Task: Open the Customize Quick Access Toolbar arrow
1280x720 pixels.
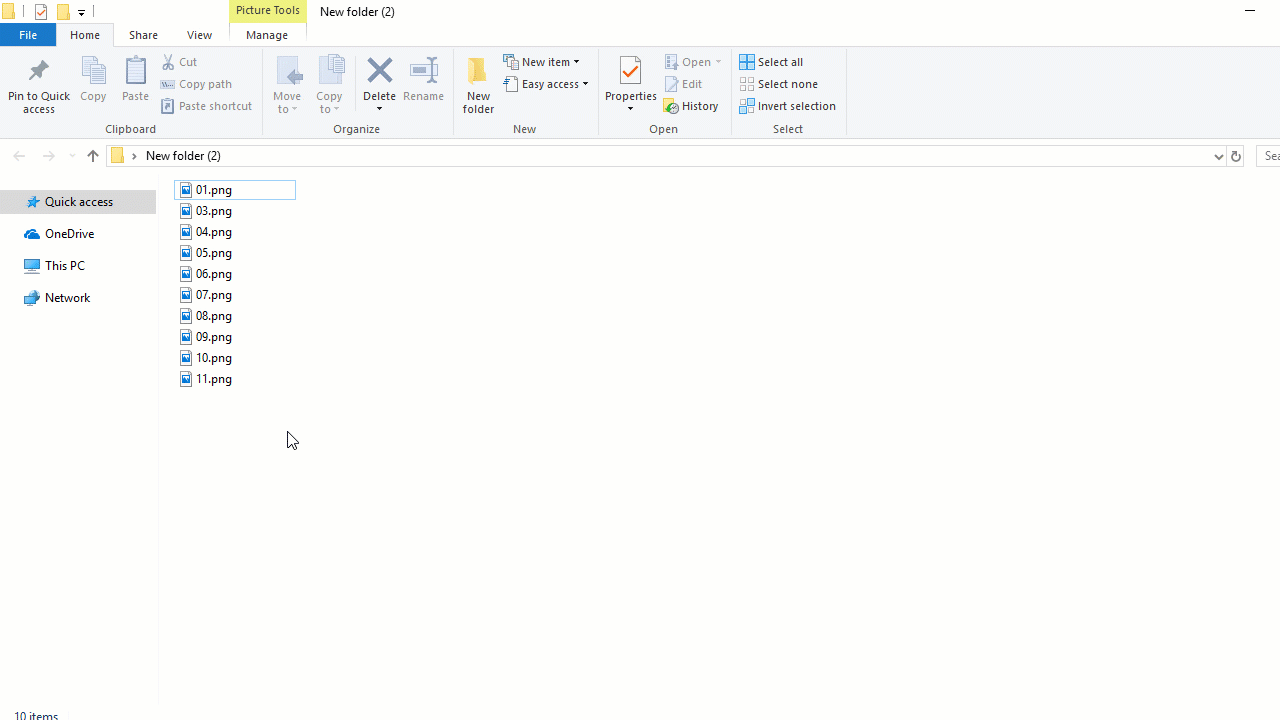Action: click(x=81, y=13)
